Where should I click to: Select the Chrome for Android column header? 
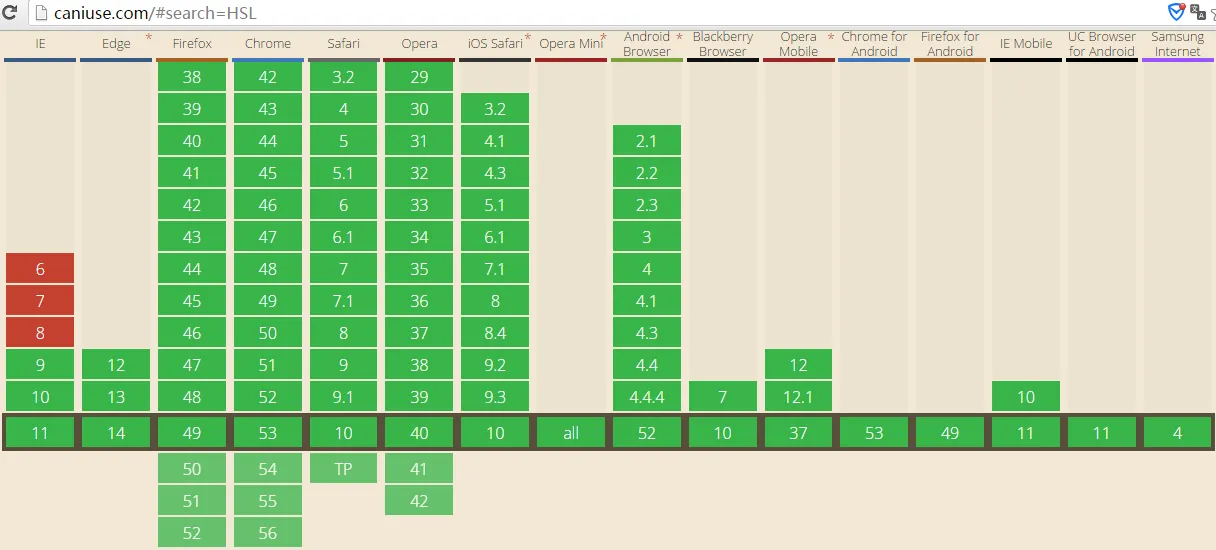point(874,44)
